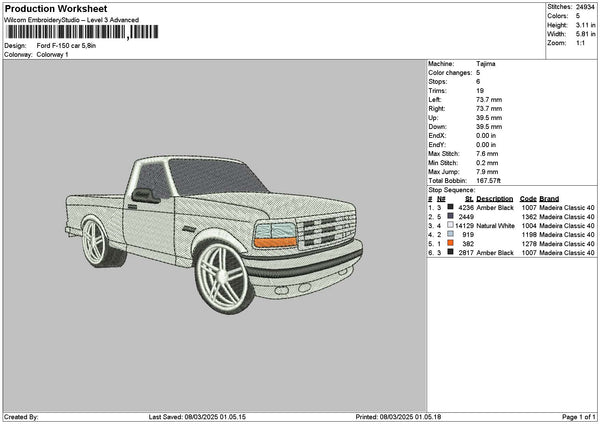Click the Machine value Tajima
The width and height of the screenshot is (600, 424).
click(485, 64)
